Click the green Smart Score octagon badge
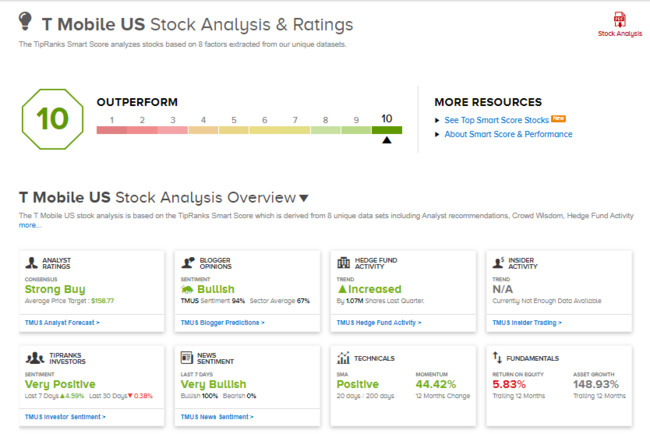Screen dimensions: 650x434 (x=51, y=120)
